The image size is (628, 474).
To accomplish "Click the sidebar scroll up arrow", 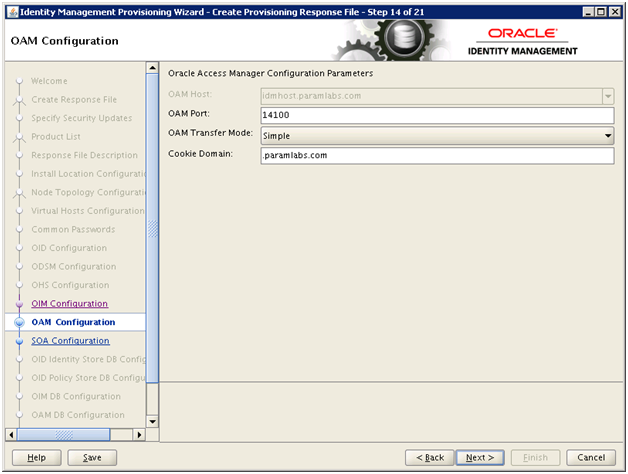I will [152, 68].
